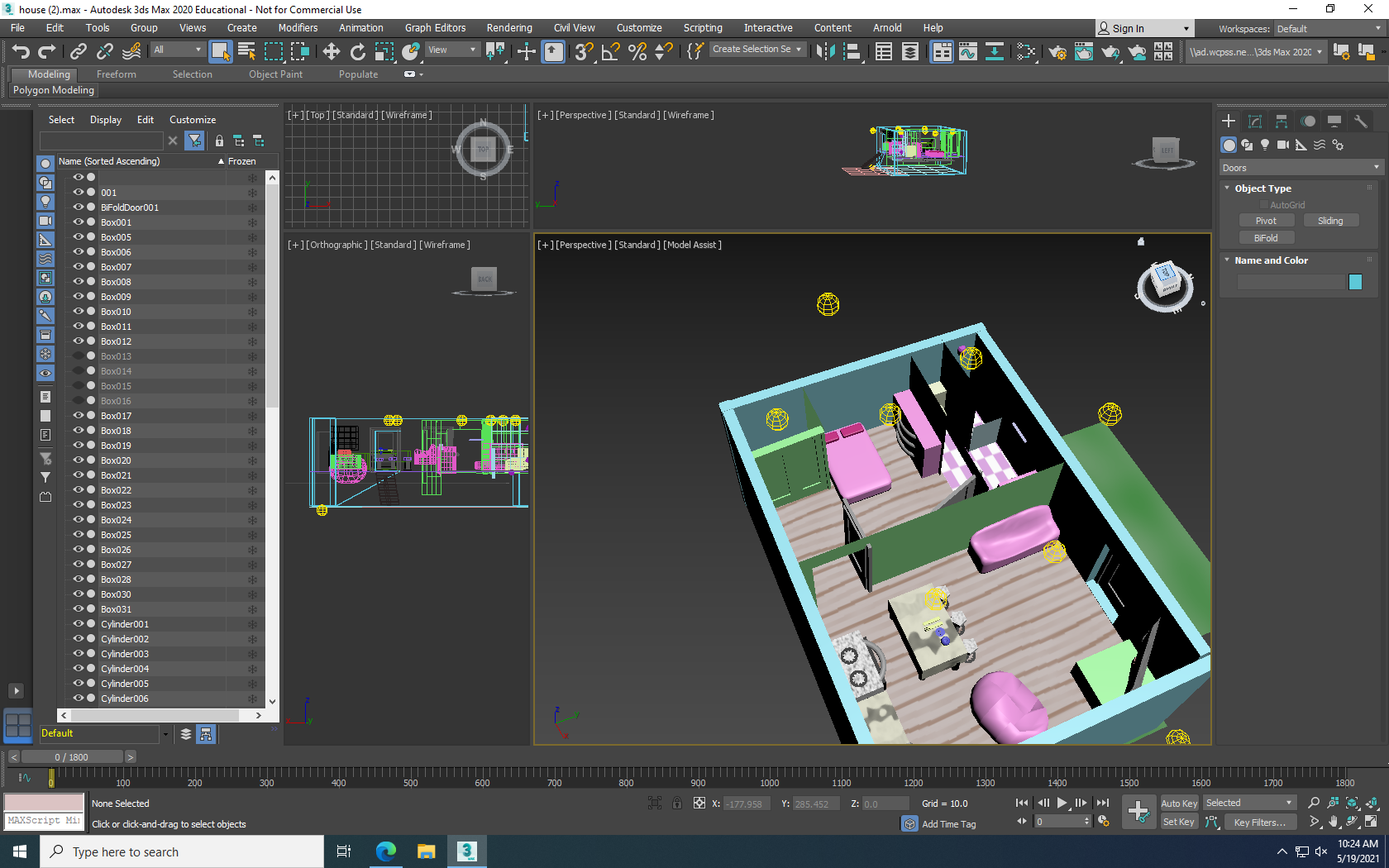The image size is (1389, 868).
Task: Enable the Angle Snap toggle
Action: (609, 51)
